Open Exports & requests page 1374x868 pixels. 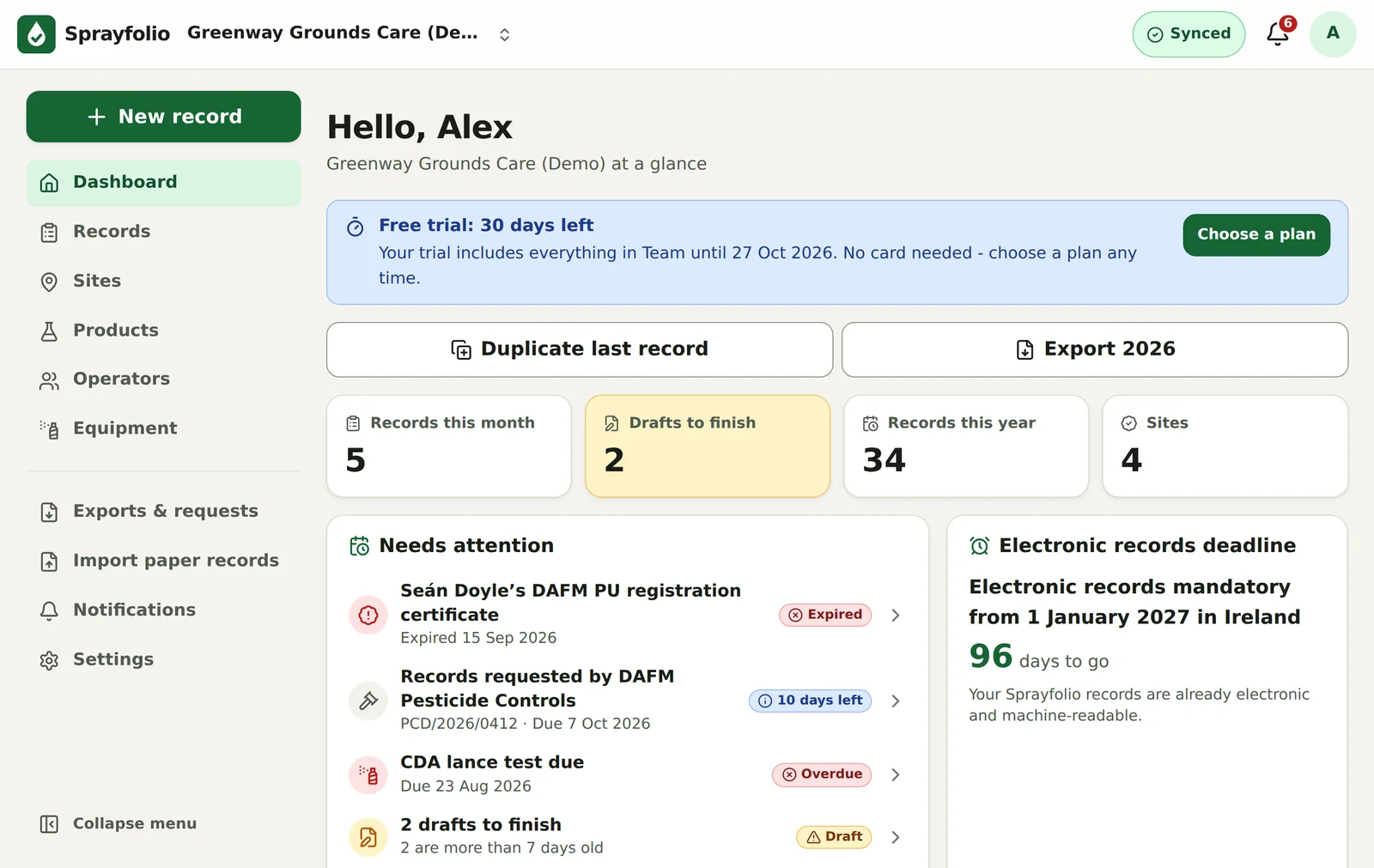tap(163, 512)
